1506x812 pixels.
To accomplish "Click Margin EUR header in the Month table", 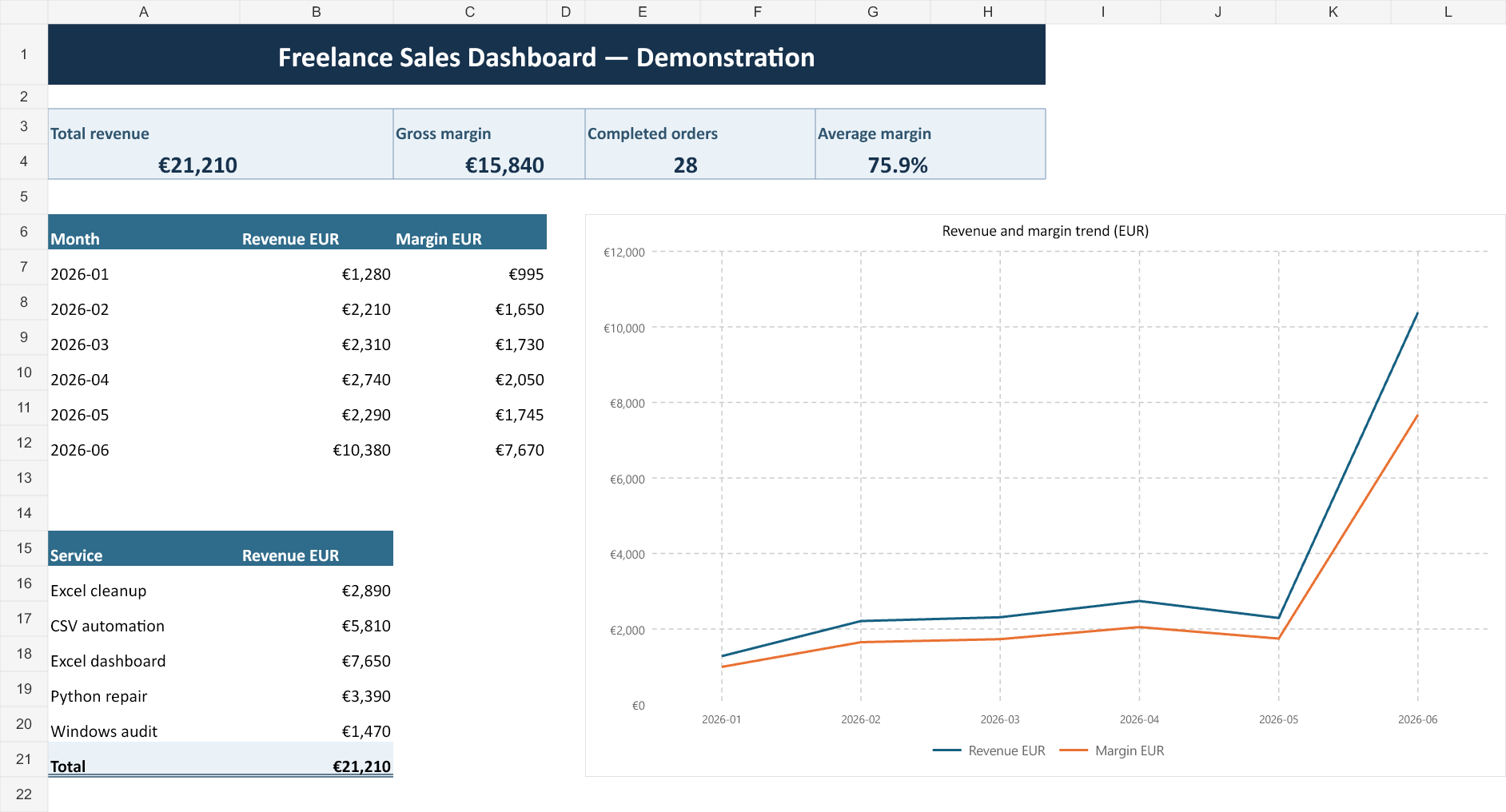I will pos(470,232).
